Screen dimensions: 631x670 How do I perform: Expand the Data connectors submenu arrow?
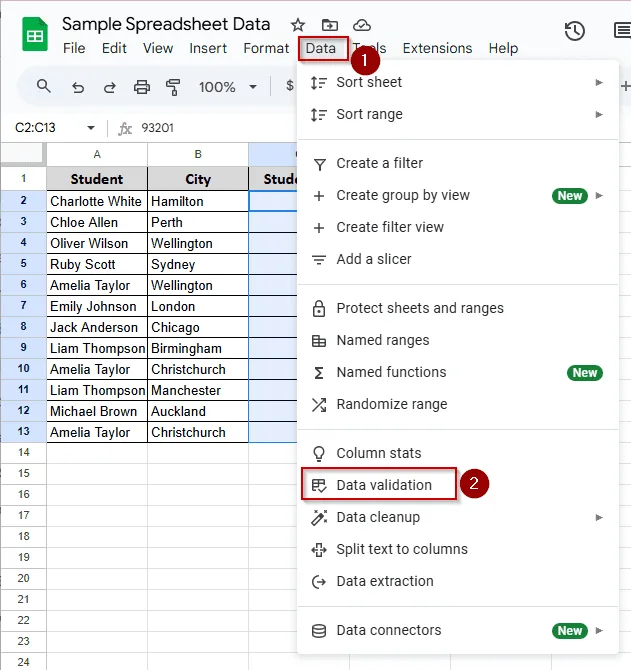click(x=599, y=631)
